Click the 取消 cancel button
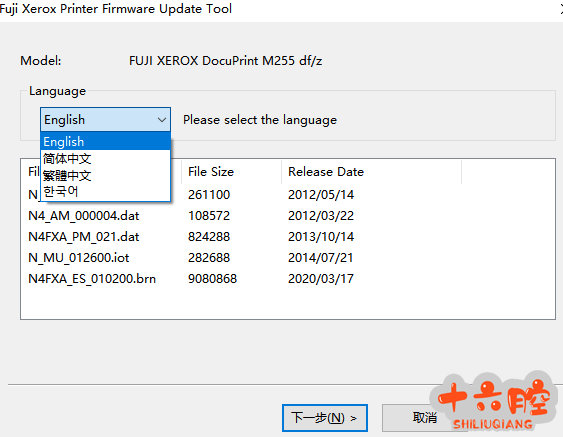Screen dimensions: 563x437 [x=424, y=418]
